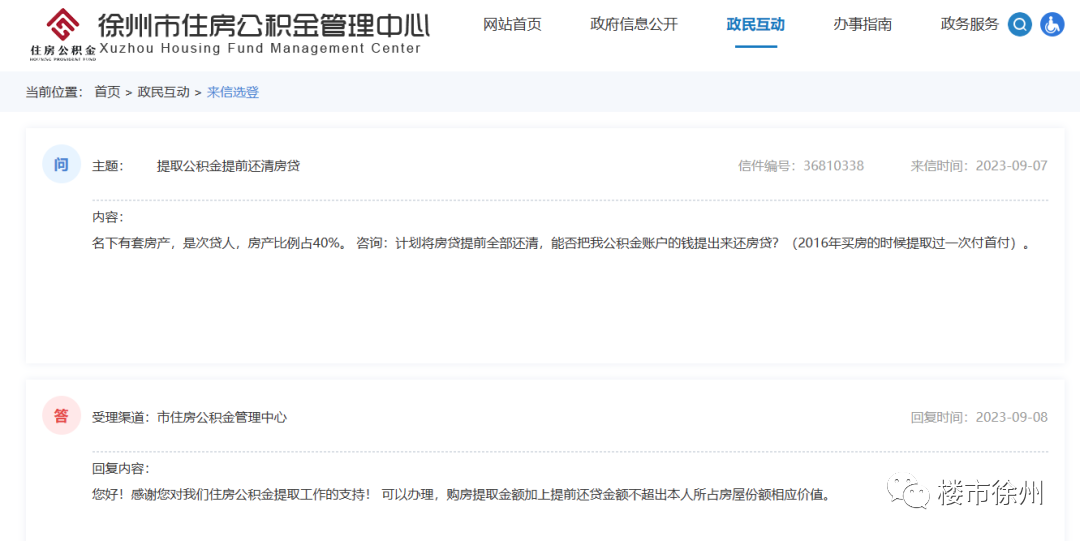The width and height of the screenshot is (1080, 541).
Task: Click the blue search magnifier icon
Action: [x=1019, y=25]
